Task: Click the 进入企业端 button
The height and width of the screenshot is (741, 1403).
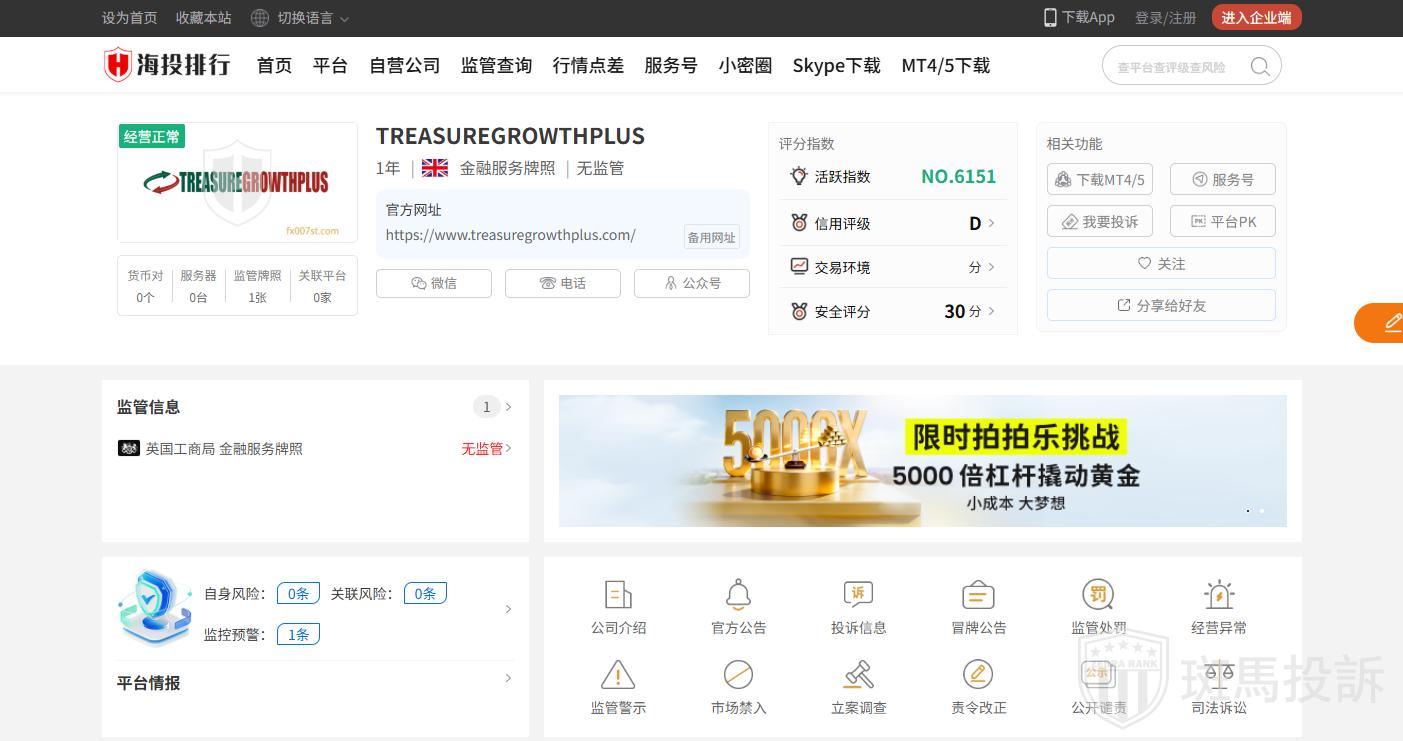Action: (1256, 18)
